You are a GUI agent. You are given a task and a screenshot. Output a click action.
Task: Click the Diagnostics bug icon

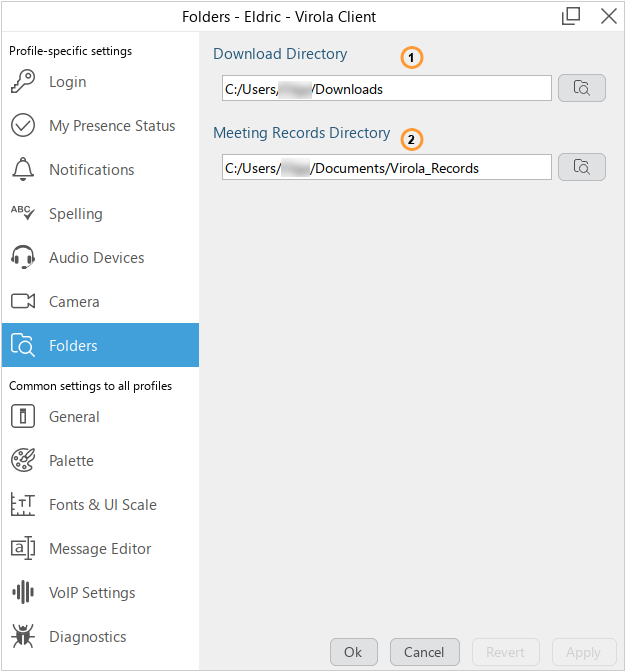coord(23,637)
